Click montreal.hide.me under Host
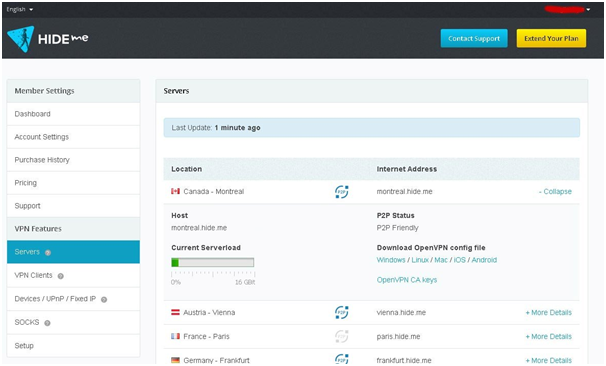This screenshot has width=606, height=366. tap(199, 228)
